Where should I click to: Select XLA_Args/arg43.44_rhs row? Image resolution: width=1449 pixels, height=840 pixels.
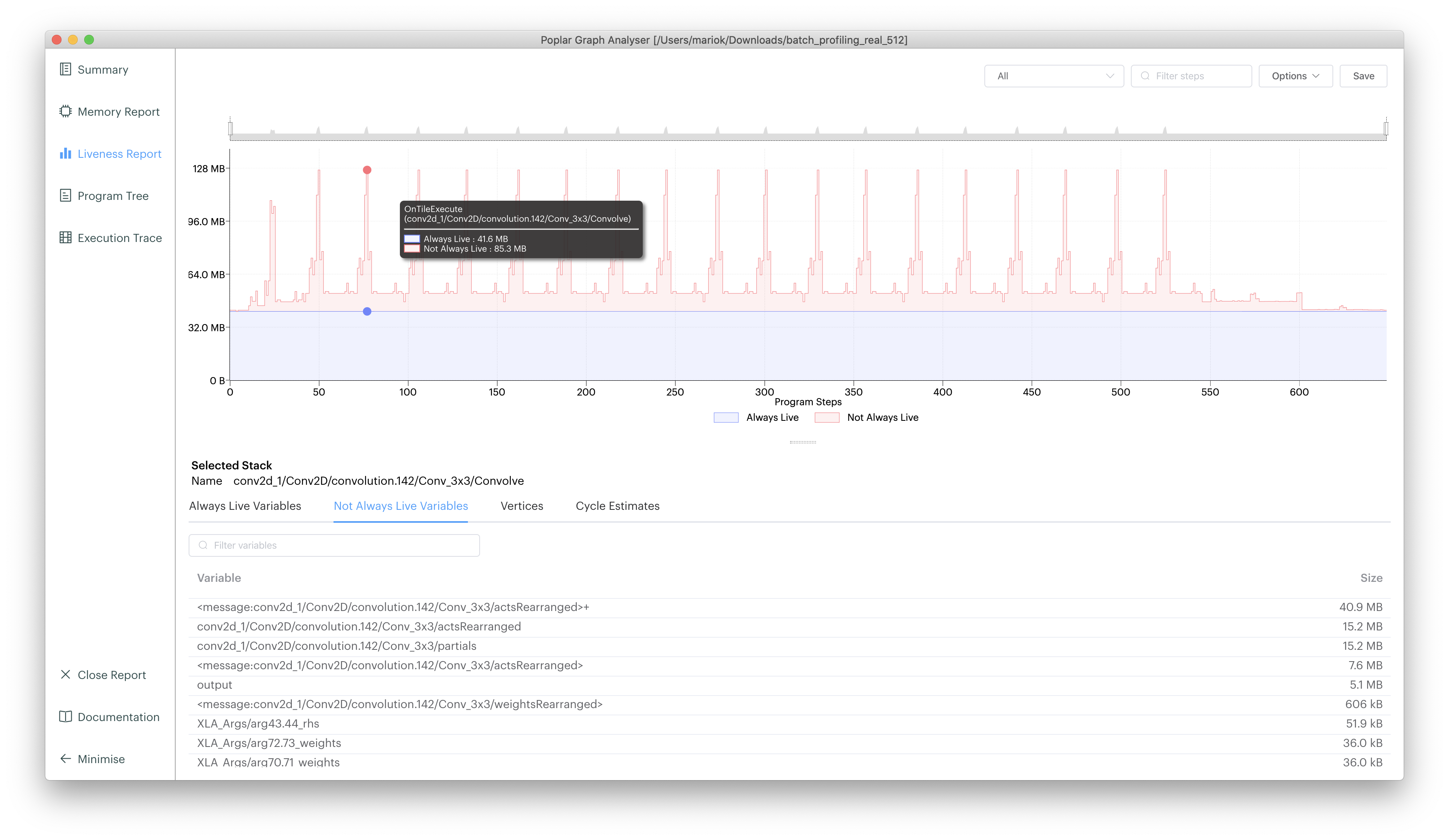790,723
